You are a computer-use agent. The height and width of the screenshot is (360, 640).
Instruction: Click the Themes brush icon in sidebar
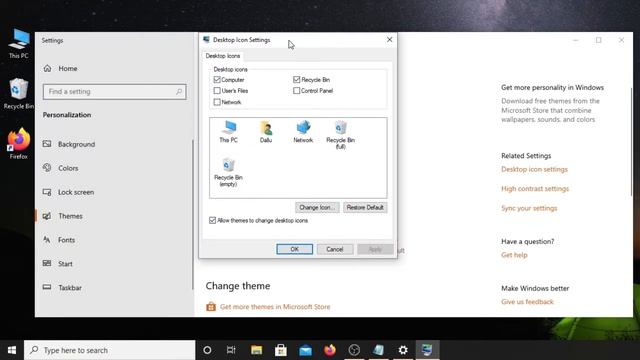click(x=47, y=216)
